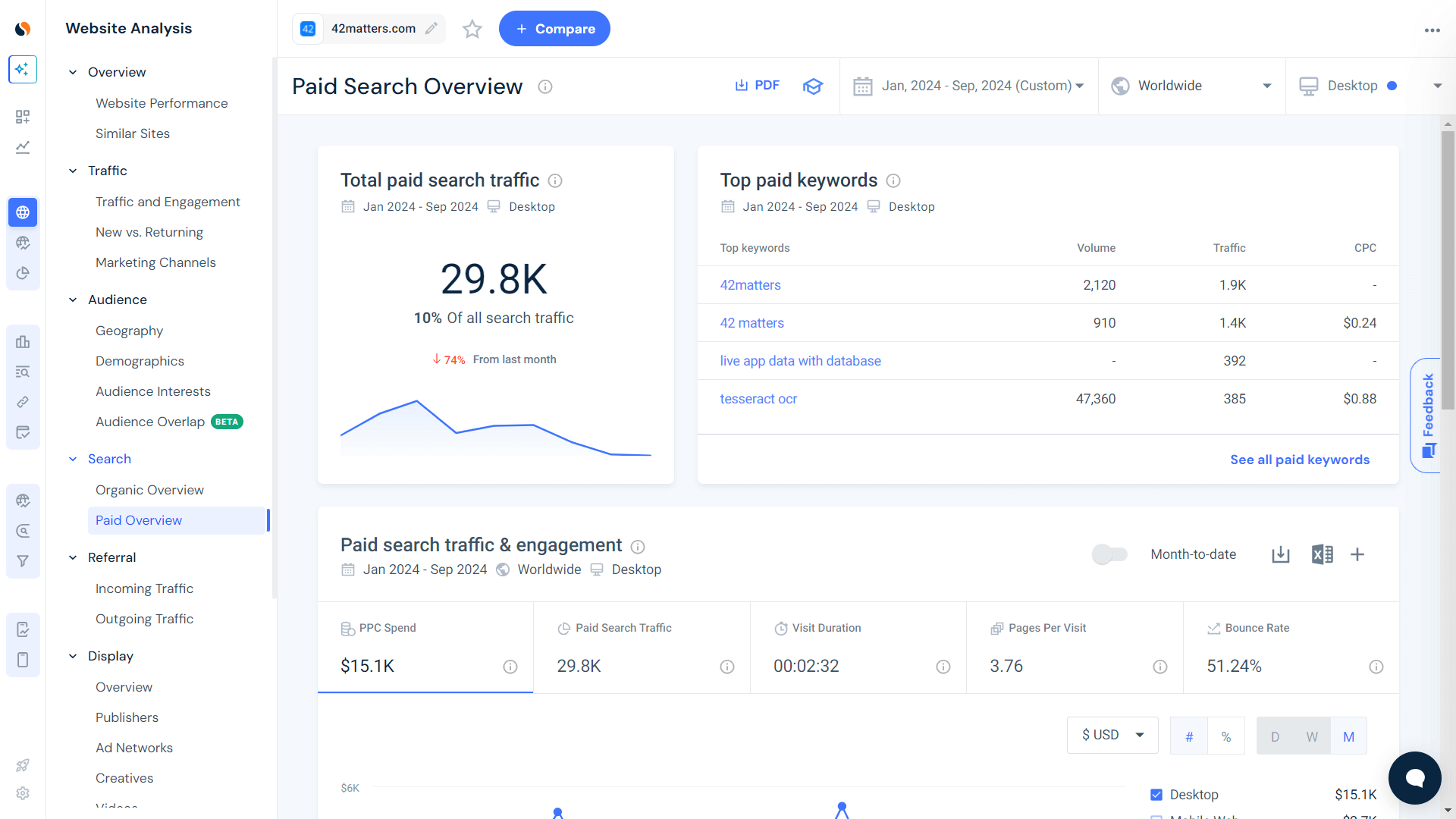The image size is (1456, 819).
Task: Switch chart to percent (%) view
Action: [x=1226, y=736]
